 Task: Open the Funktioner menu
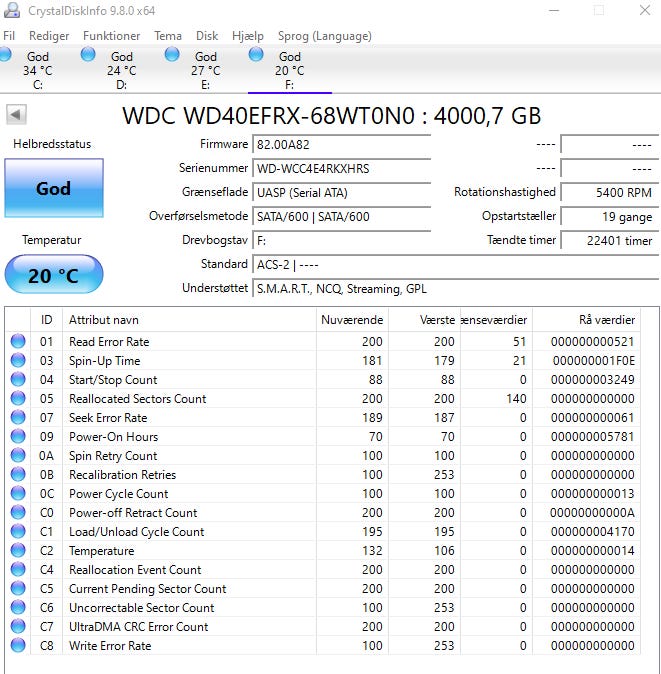pyautogui.click(x=111, y=35)
